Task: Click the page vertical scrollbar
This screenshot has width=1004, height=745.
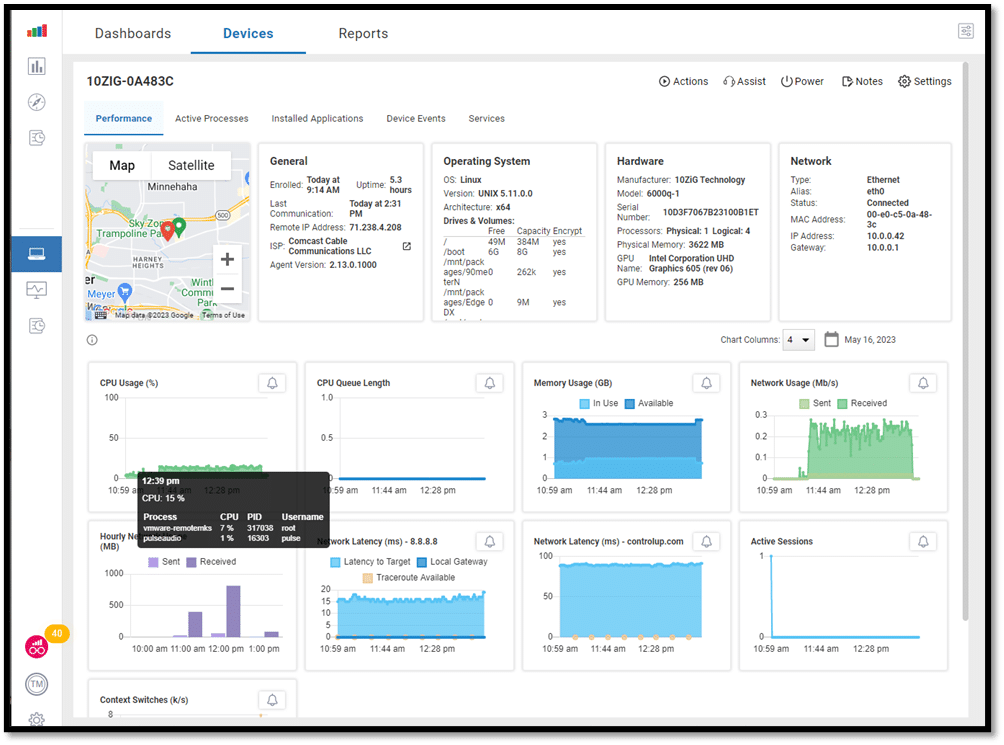Action: (965, 340)
